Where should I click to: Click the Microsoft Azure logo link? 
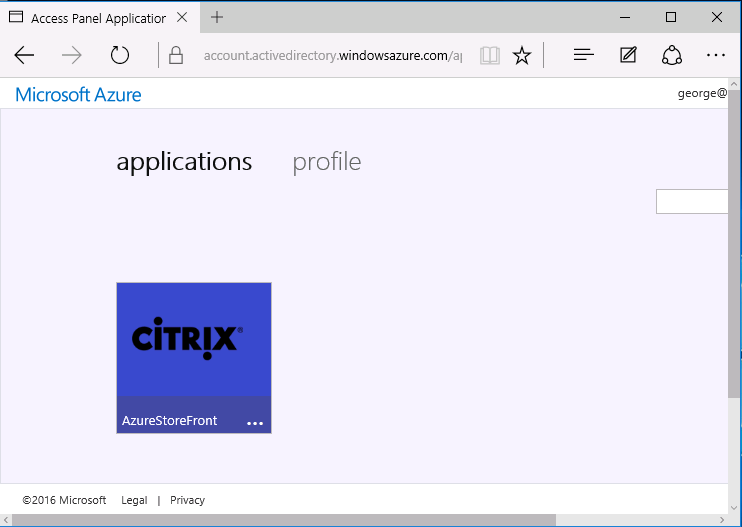(78, 95)
